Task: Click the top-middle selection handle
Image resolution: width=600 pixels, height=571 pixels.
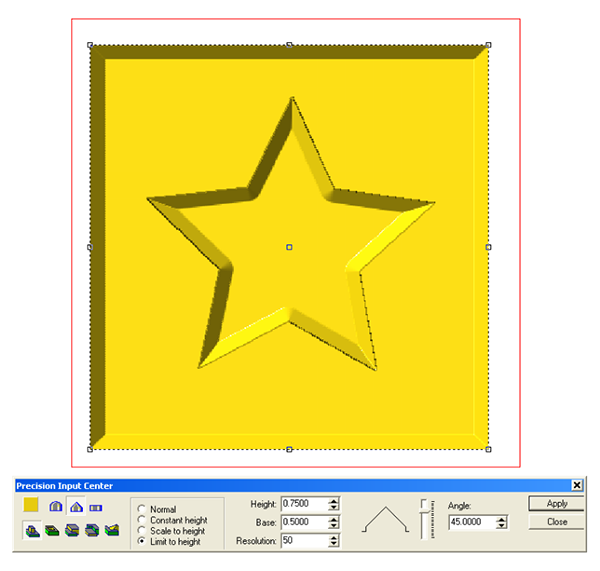Action: [x=289, y=45]
